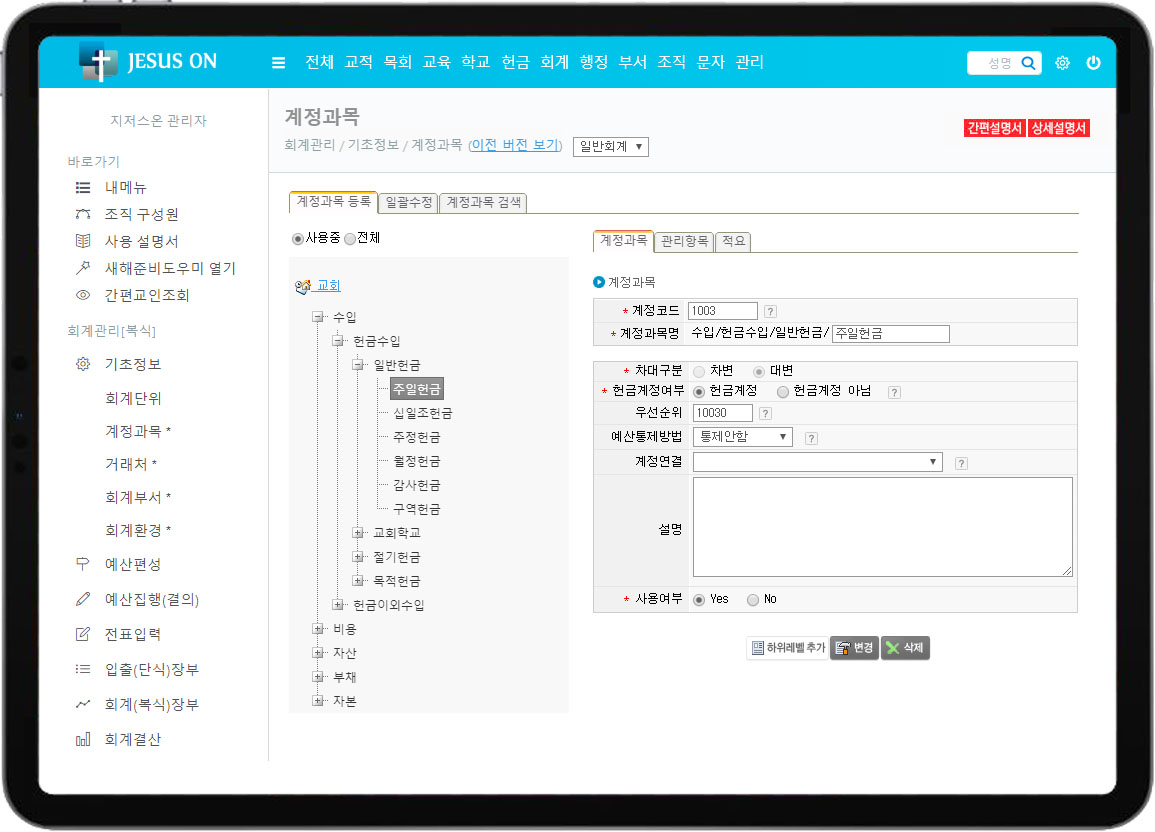Click the help icon beside 계정연결 dropdown
Screen dimensions: 1155x832
click(961, 463)
